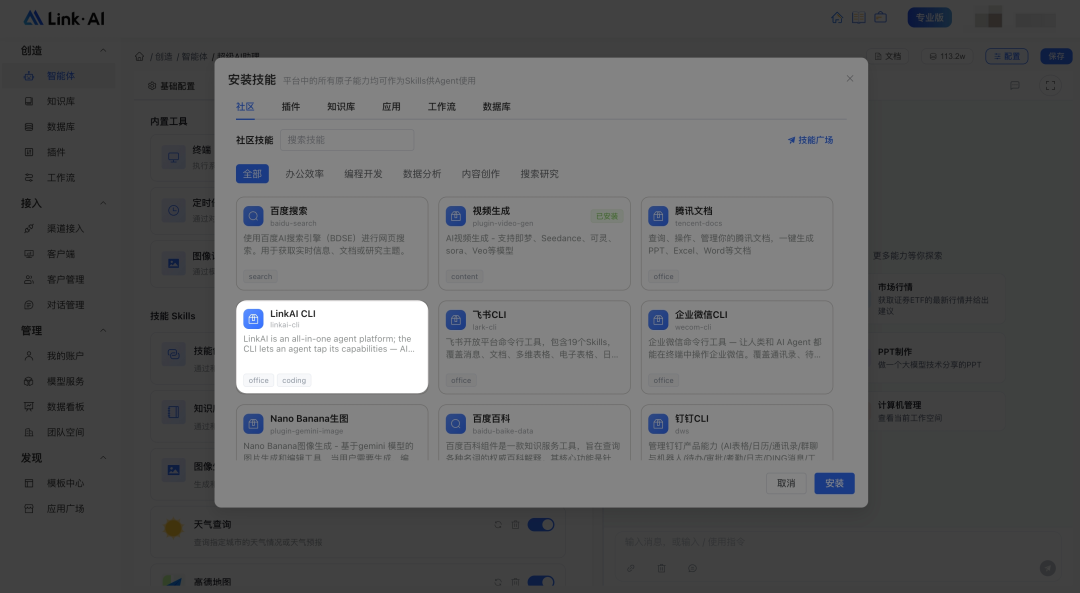Click the 专业版 badge button
1080x593 pixels.
click(929, 17)
